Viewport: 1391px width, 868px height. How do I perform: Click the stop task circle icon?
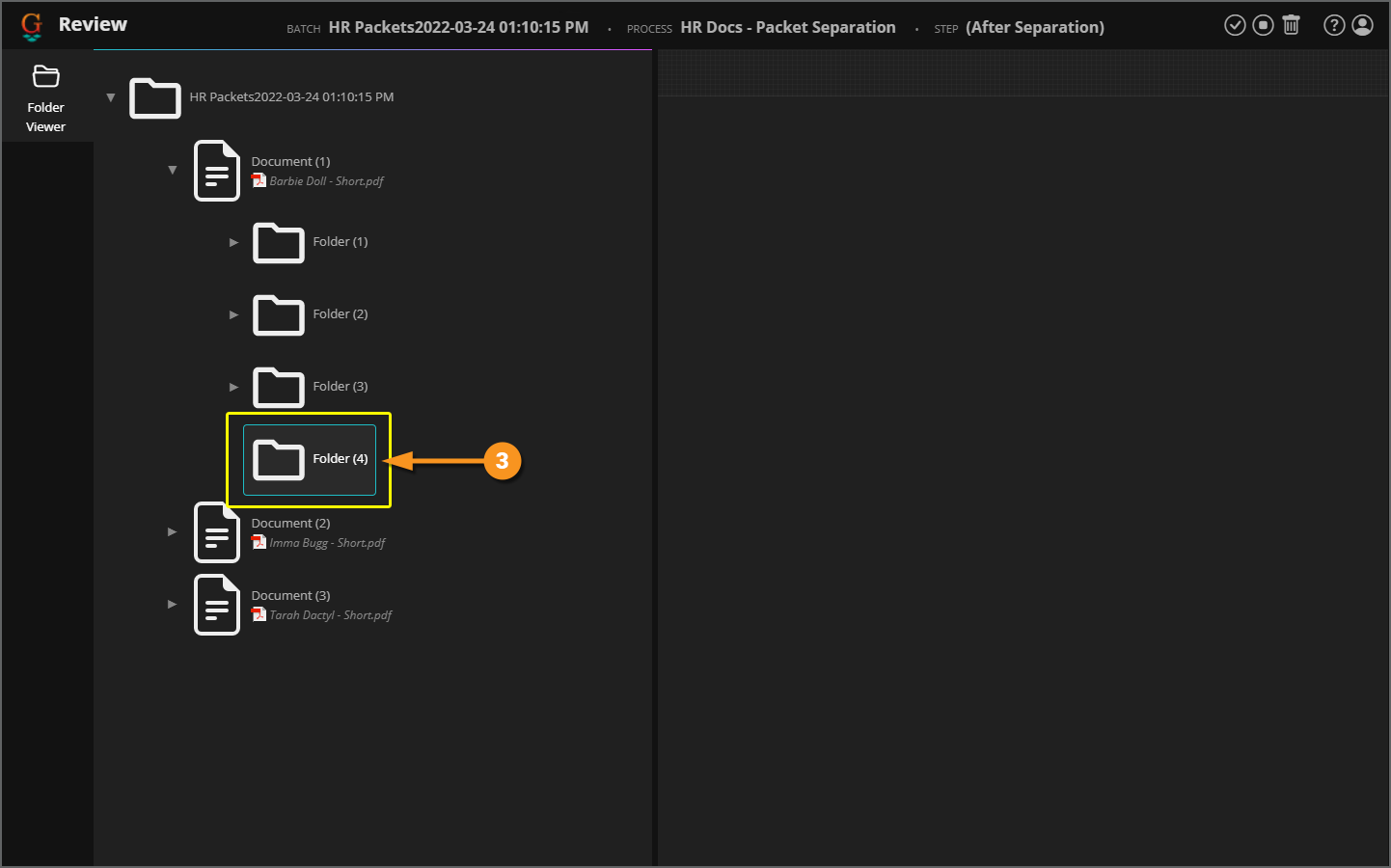pyautogui.click(x=1263, y=25)
